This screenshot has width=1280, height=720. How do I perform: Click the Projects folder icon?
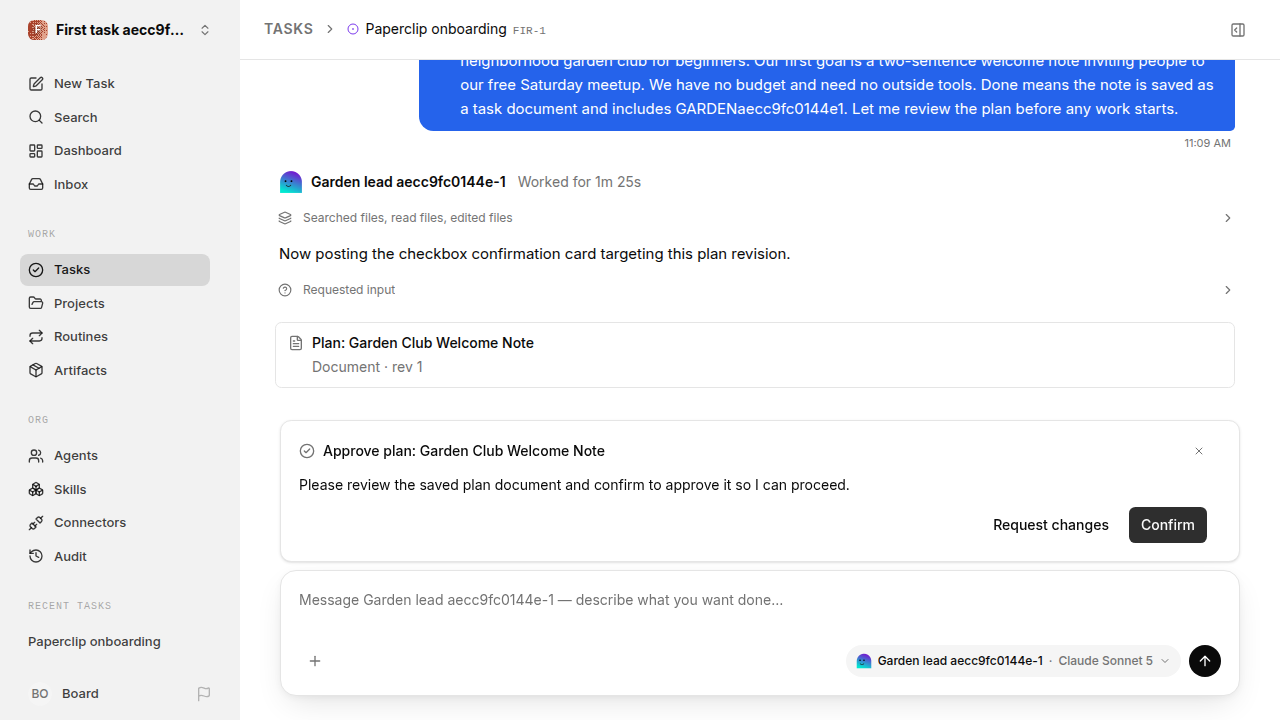36,303
